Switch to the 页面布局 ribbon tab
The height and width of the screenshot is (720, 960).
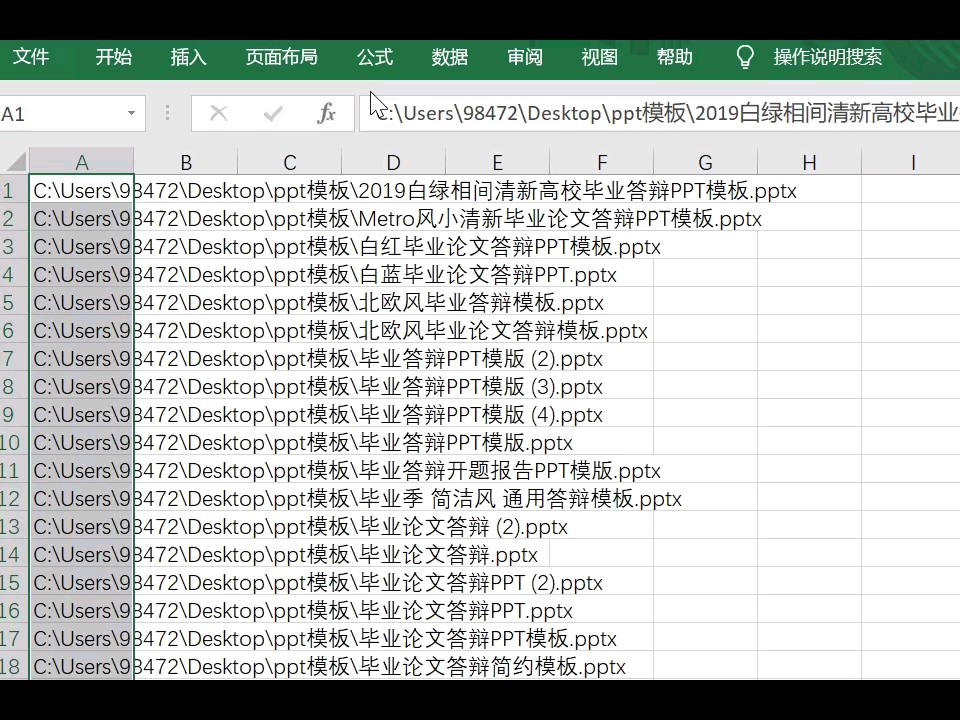tap(281, 57)
